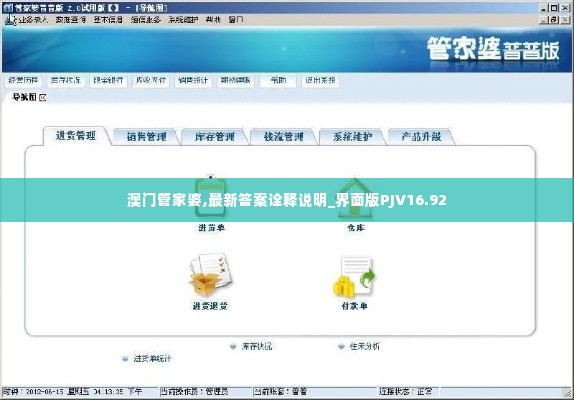Close the 导航图 panel with its X
This screenshot has height=400, width=574.
[x=42, y=97]
